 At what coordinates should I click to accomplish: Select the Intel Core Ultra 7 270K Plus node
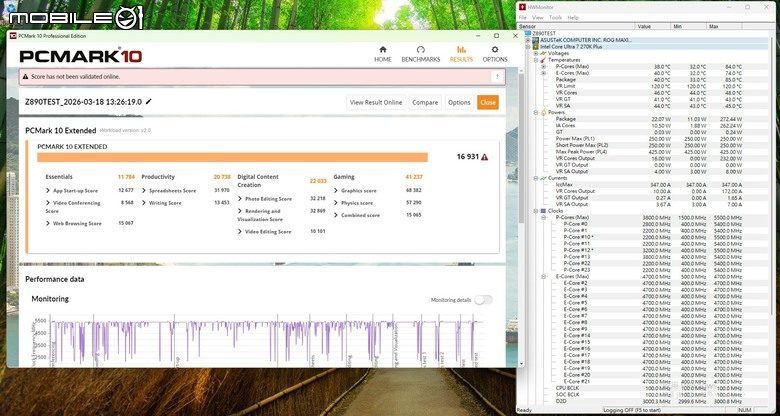point(571,46)
